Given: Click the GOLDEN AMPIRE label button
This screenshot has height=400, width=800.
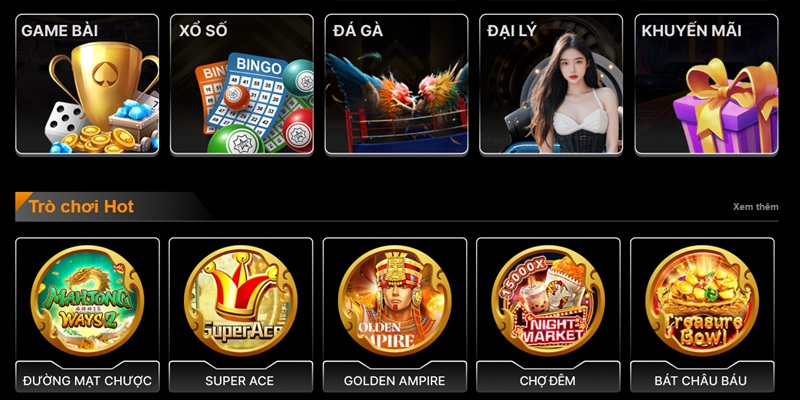Looking at the screenshot, I should [x=394, y=380].
